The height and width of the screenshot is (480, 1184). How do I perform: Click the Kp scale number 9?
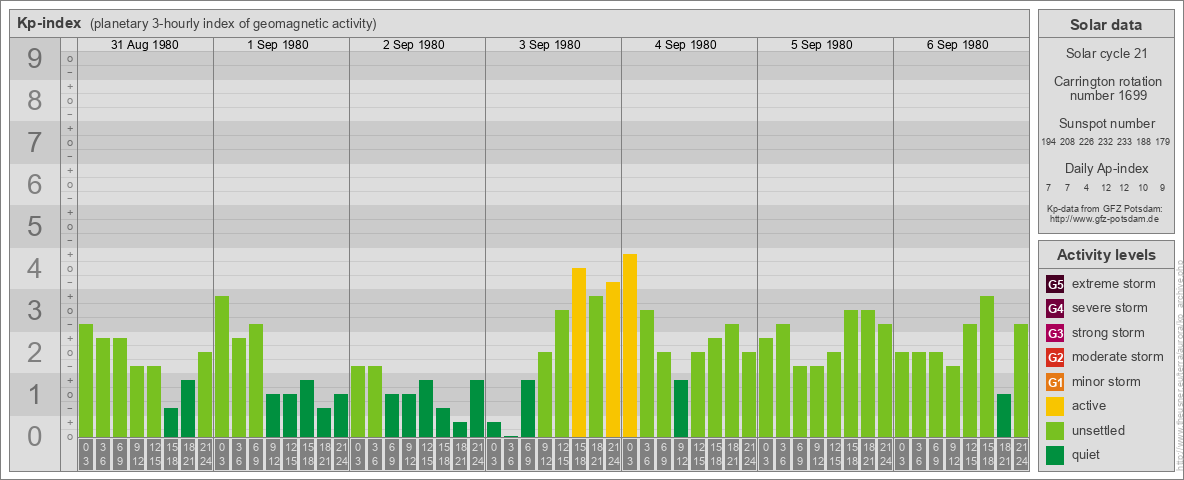click(x=35, y=59)
